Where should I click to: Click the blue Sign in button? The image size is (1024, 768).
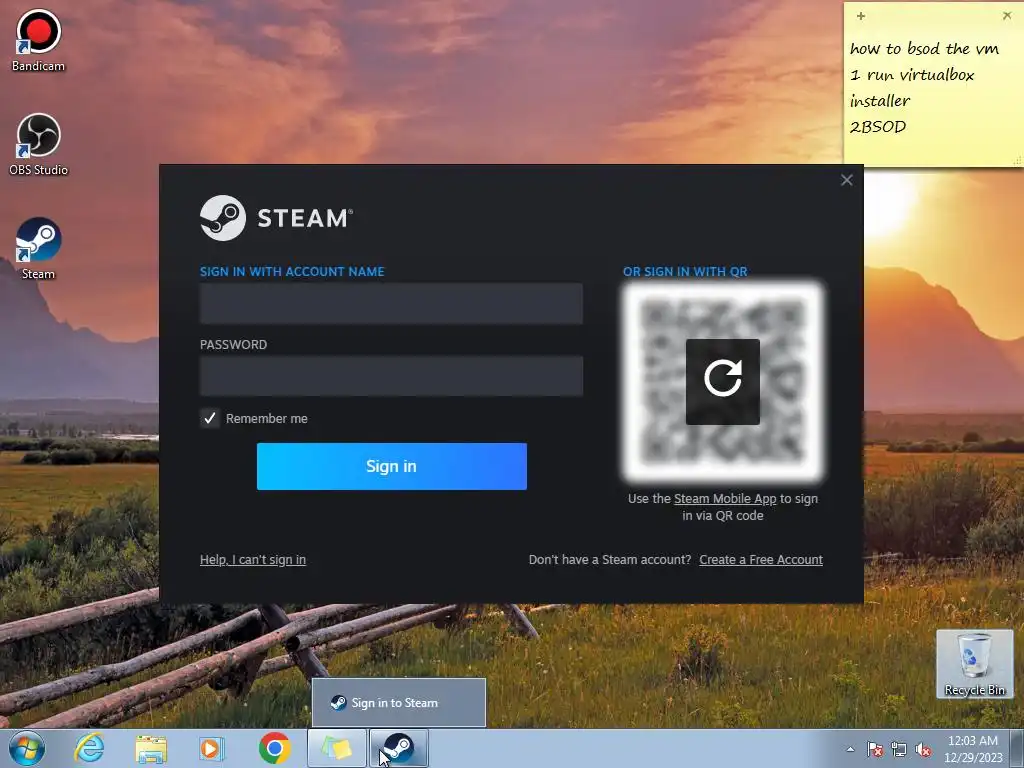tap(392, 466)
